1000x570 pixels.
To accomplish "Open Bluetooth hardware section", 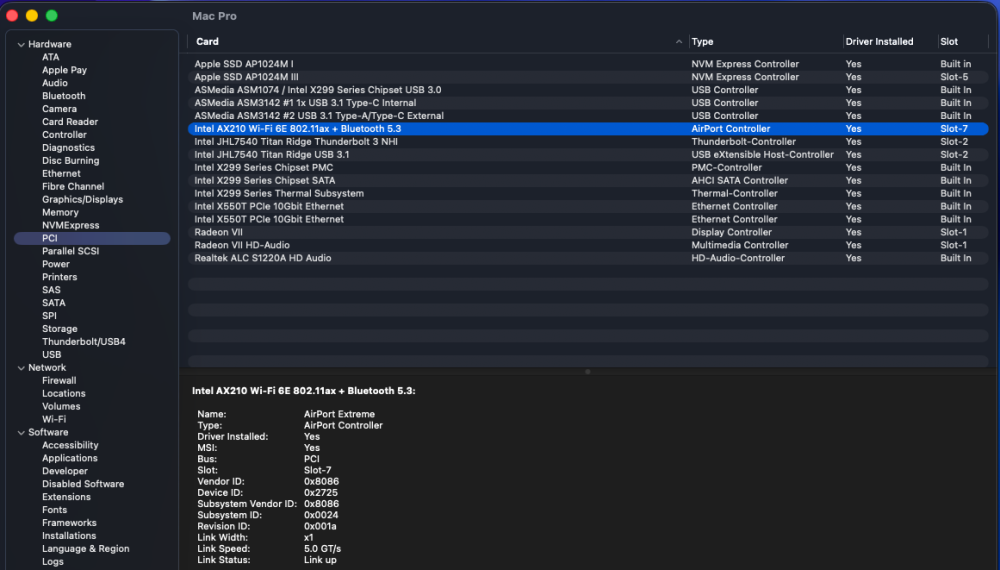I will pos(64,96).
